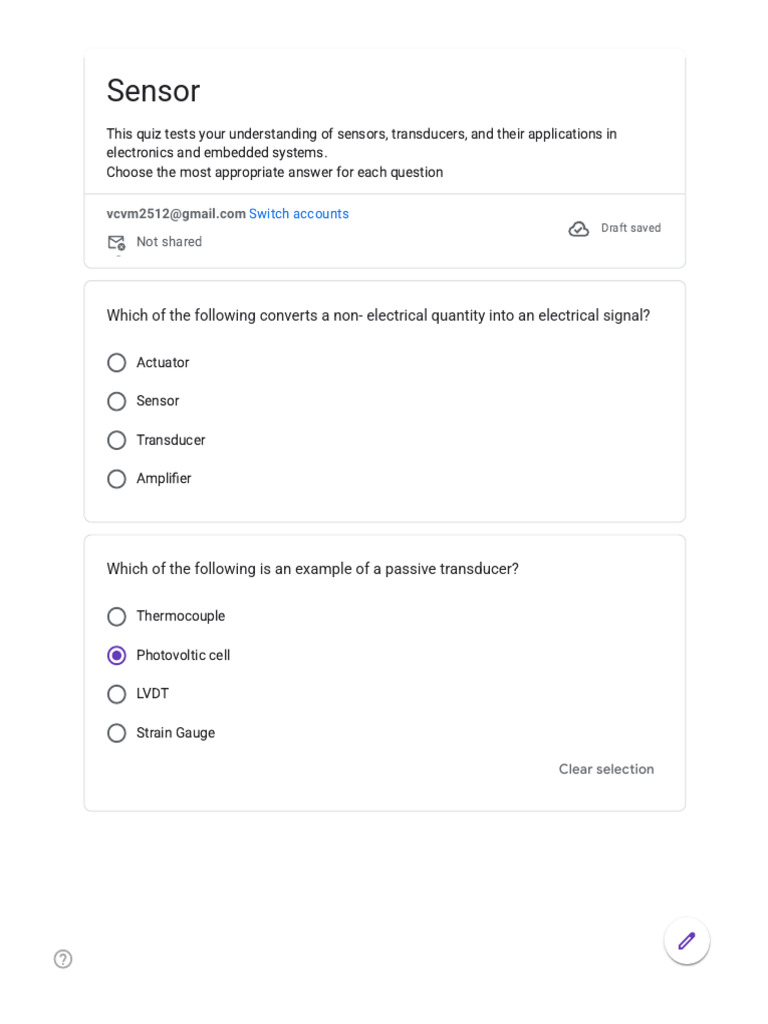Viewport: 768px width, 1024px height.
Task: Open the help question mark icon
Action: tap(63, 959)
